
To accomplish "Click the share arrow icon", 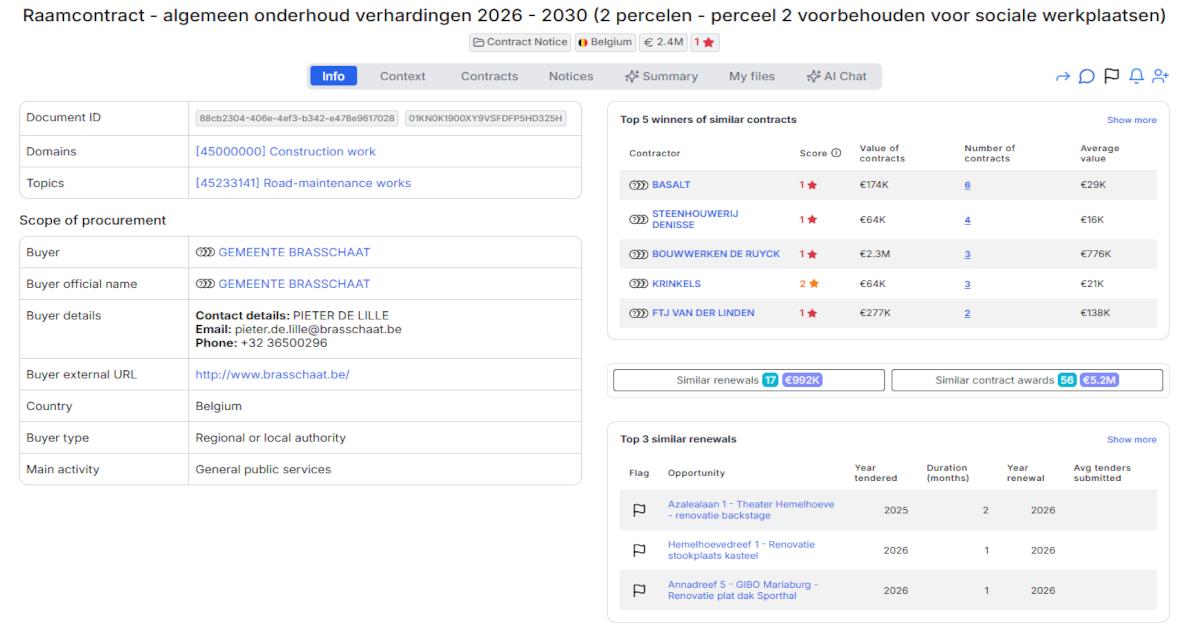I will 1063,77.
